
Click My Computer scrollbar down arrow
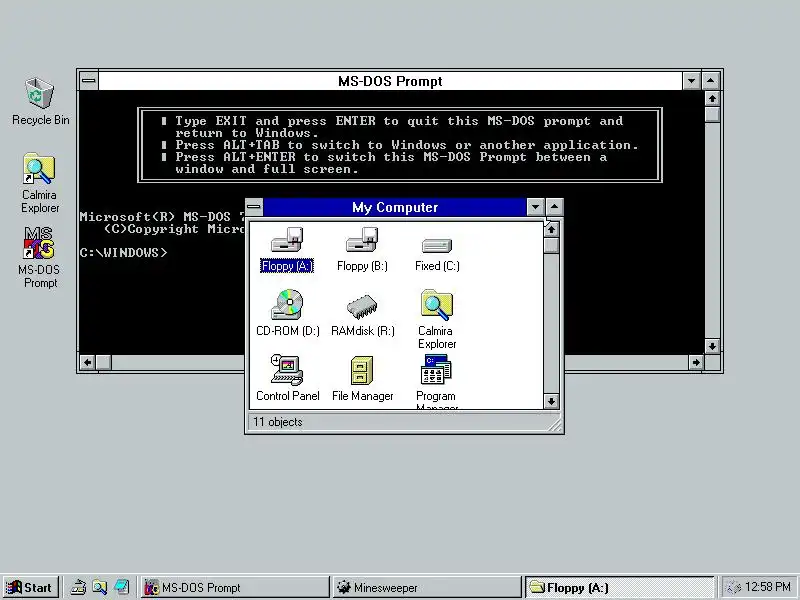(x=551, y=401)
